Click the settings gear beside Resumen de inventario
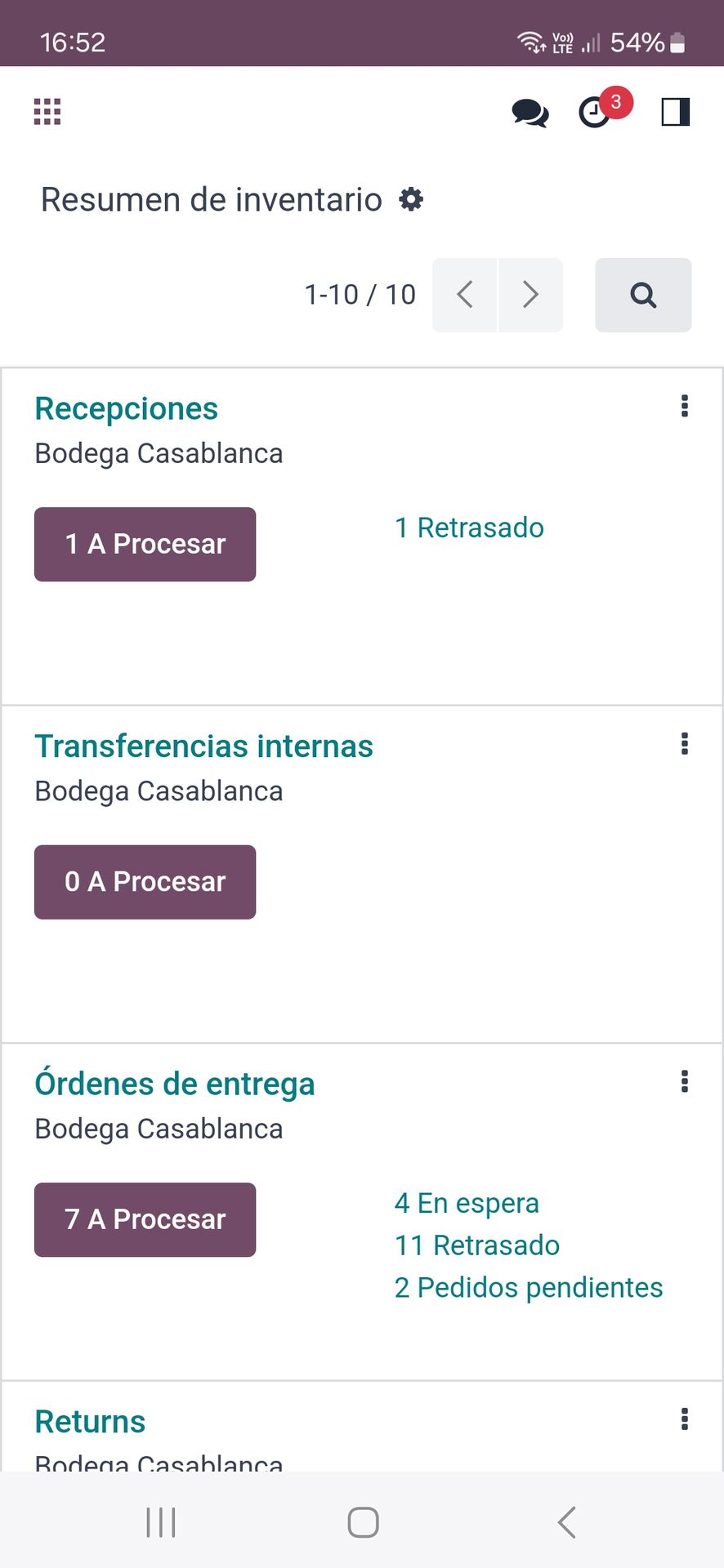The image size is (724, 1568). (411, 199)
